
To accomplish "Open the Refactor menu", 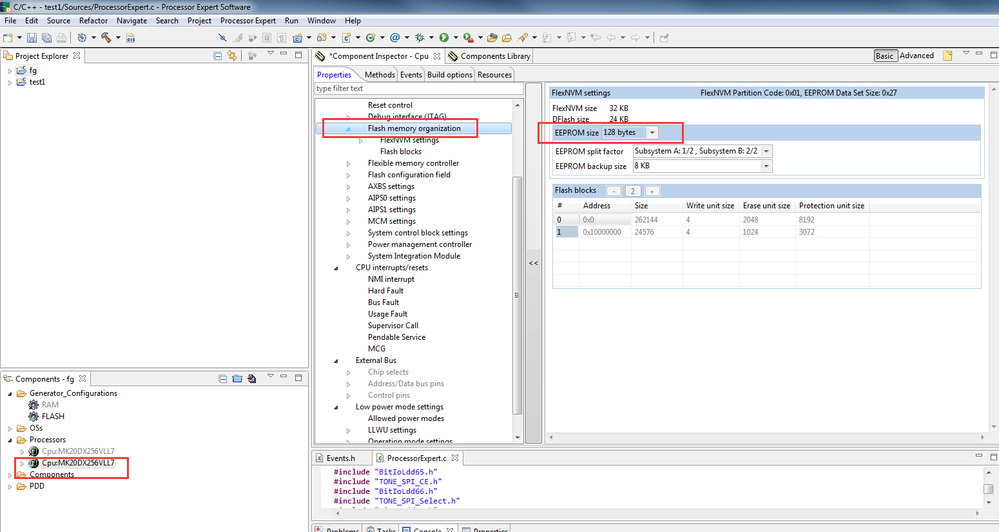I will tap(93, 20).
